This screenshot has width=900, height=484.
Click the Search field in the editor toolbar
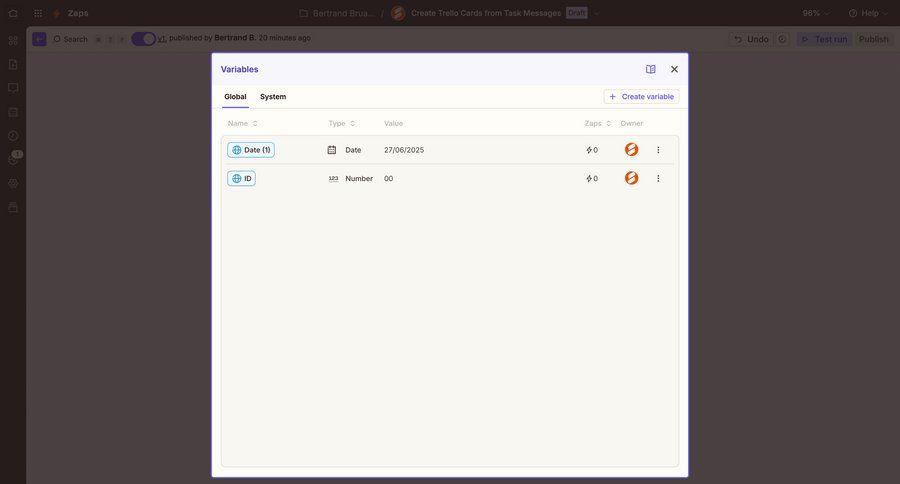pos(71,39)
